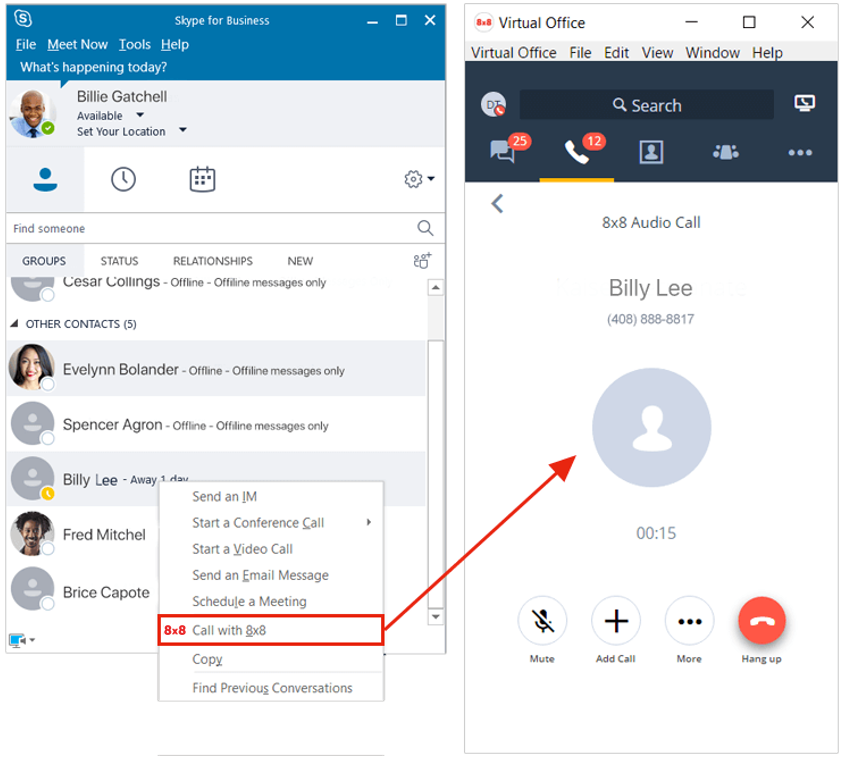This screenshot has width=845, height=759.
Task: Click the Add Call button
Action: pos(615,620)
